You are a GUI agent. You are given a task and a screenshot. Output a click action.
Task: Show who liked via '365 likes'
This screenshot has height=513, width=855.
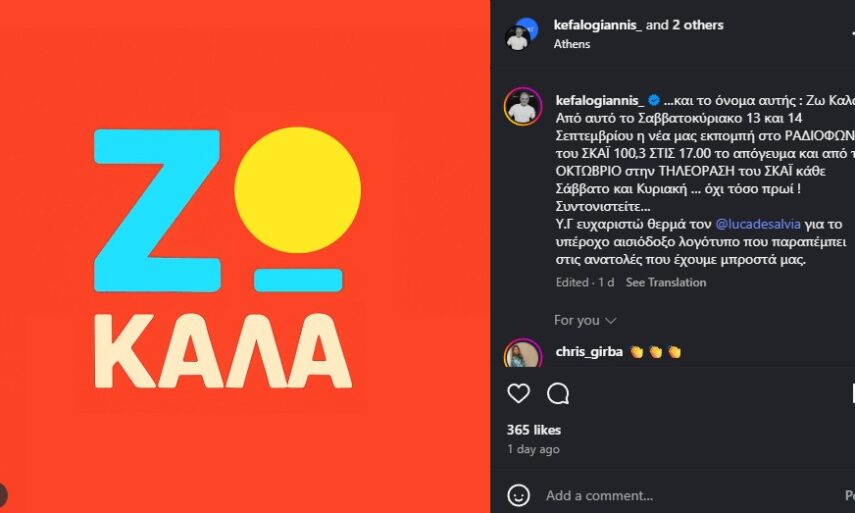(x=534, y=430)
